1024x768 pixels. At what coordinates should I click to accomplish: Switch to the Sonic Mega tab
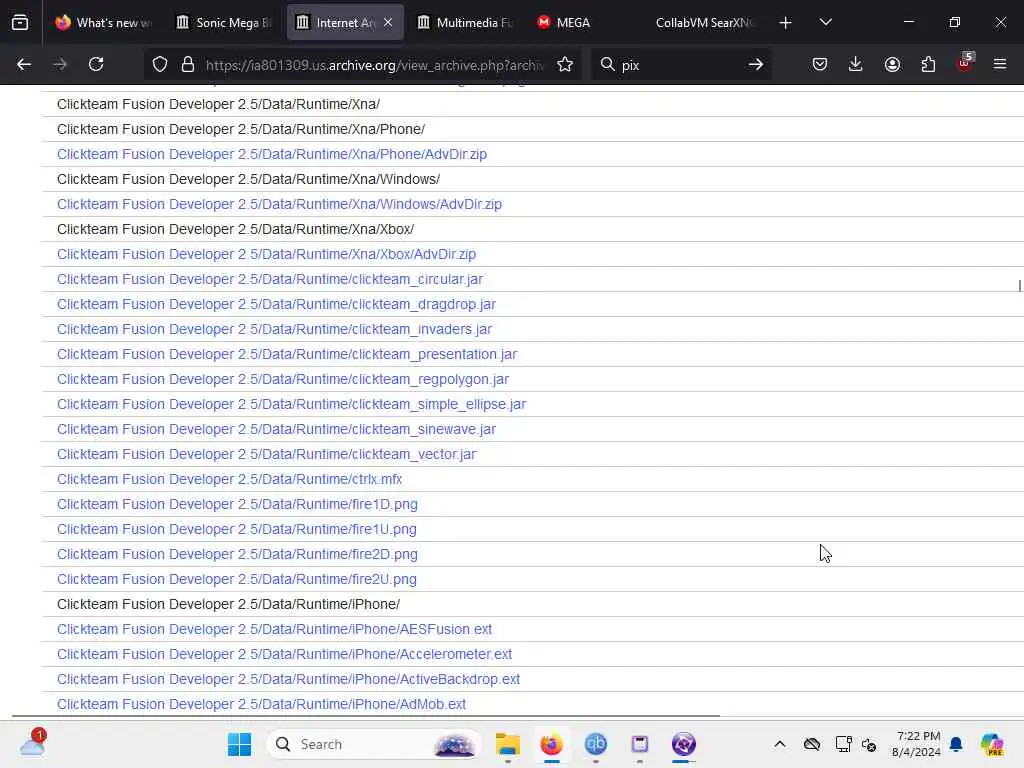click(x=225, y=22)
